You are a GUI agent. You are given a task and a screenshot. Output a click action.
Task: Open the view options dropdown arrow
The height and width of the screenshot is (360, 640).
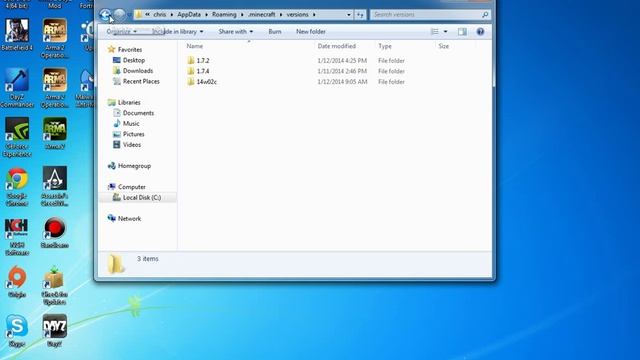(x=445, y=31)
